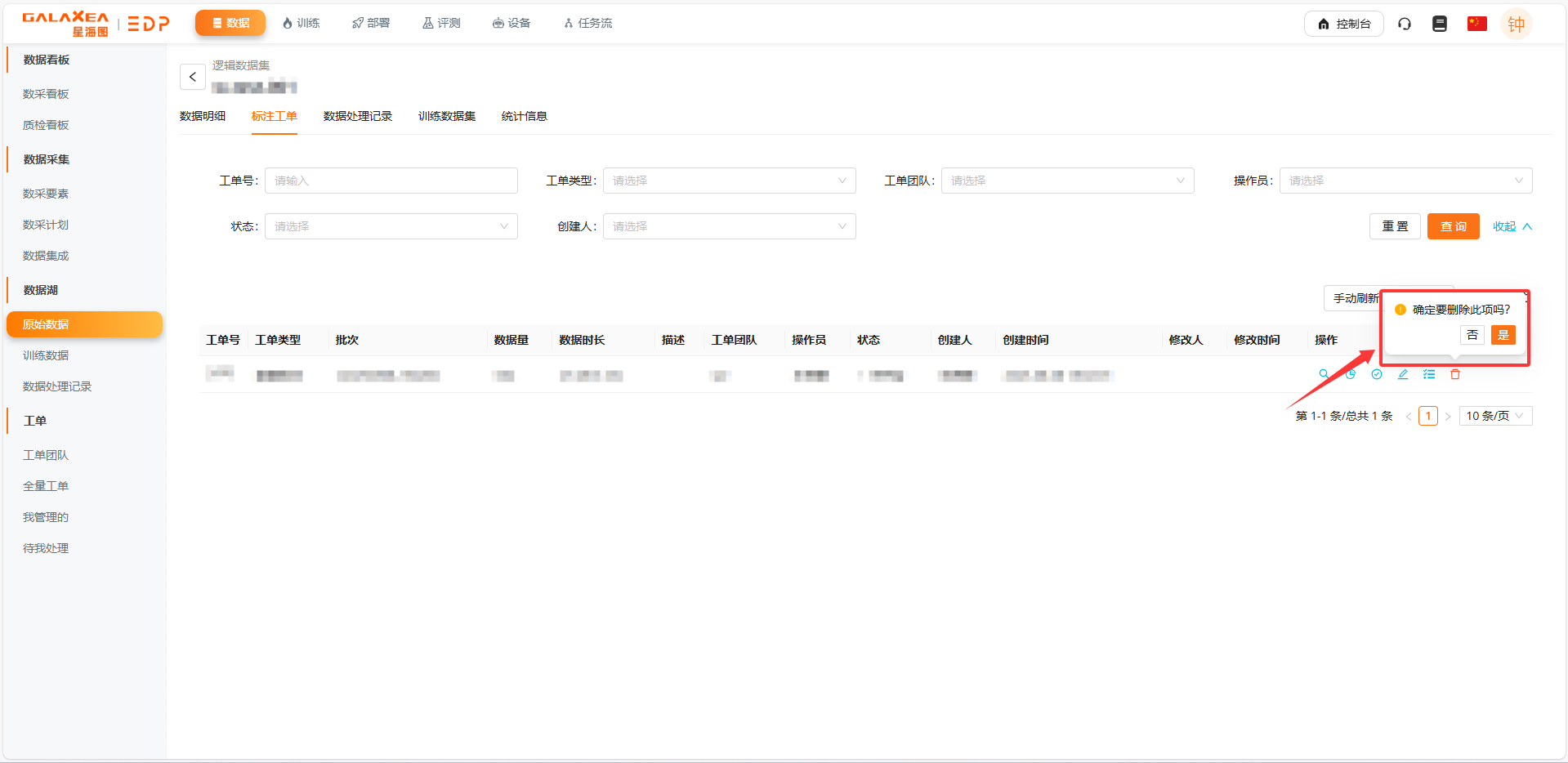Open the user avatar 钟

tap(1516, 24)
